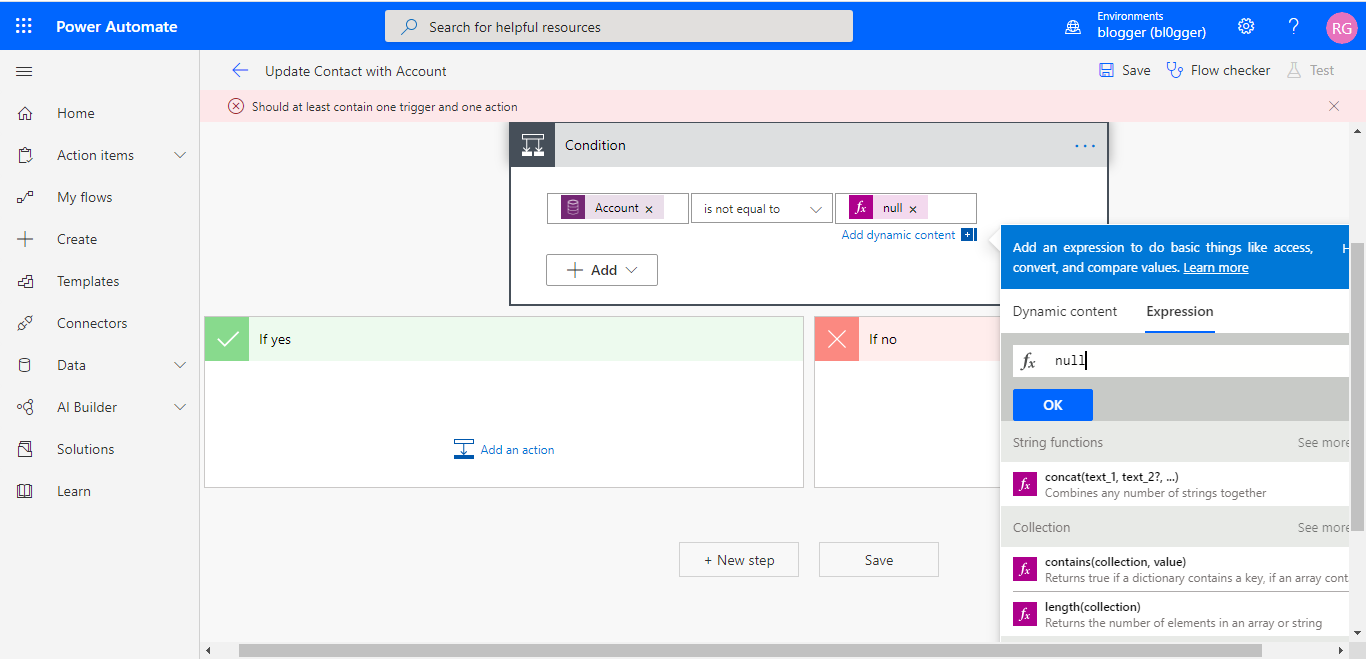Click the Add dynamic content plus icon
This screenshot has height=659, width=1366.
pyautogui.click(x=967, y=234)
